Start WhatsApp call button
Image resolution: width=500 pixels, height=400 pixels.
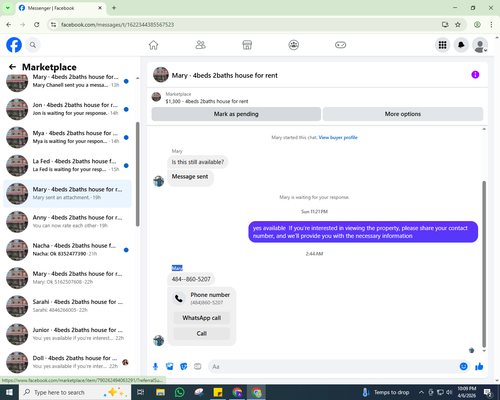pos(202,318)
